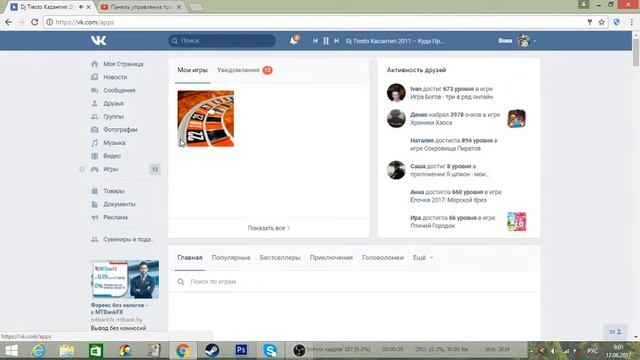
Task: Open the notifications bell icon
Action: coord(294,40)
